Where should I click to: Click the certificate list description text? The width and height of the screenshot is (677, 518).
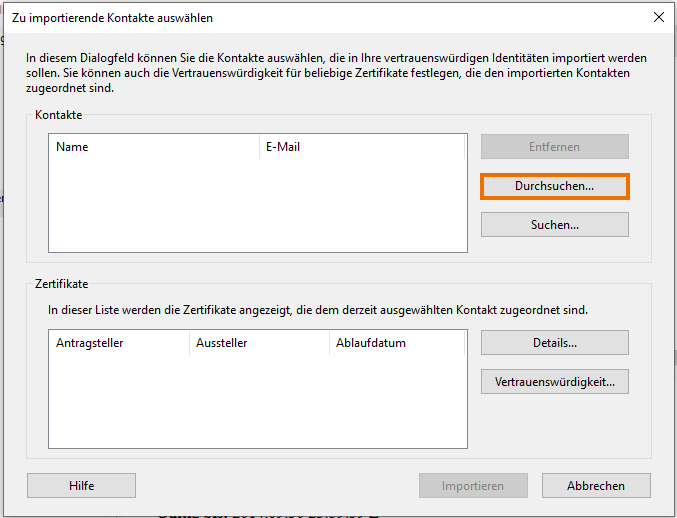(x=318, y=310)
